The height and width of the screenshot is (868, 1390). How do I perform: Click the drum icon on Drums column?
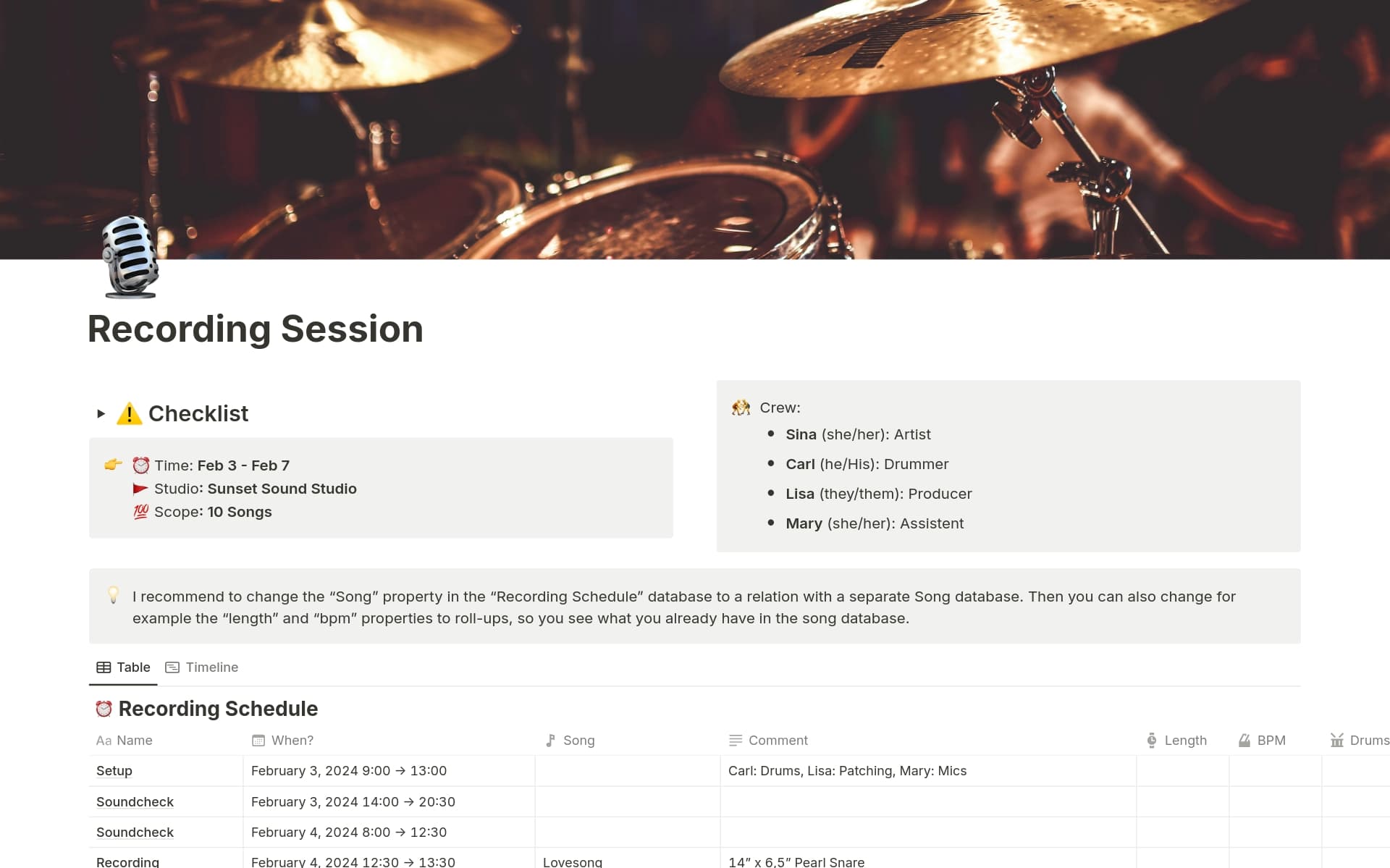coord(1336,740)
